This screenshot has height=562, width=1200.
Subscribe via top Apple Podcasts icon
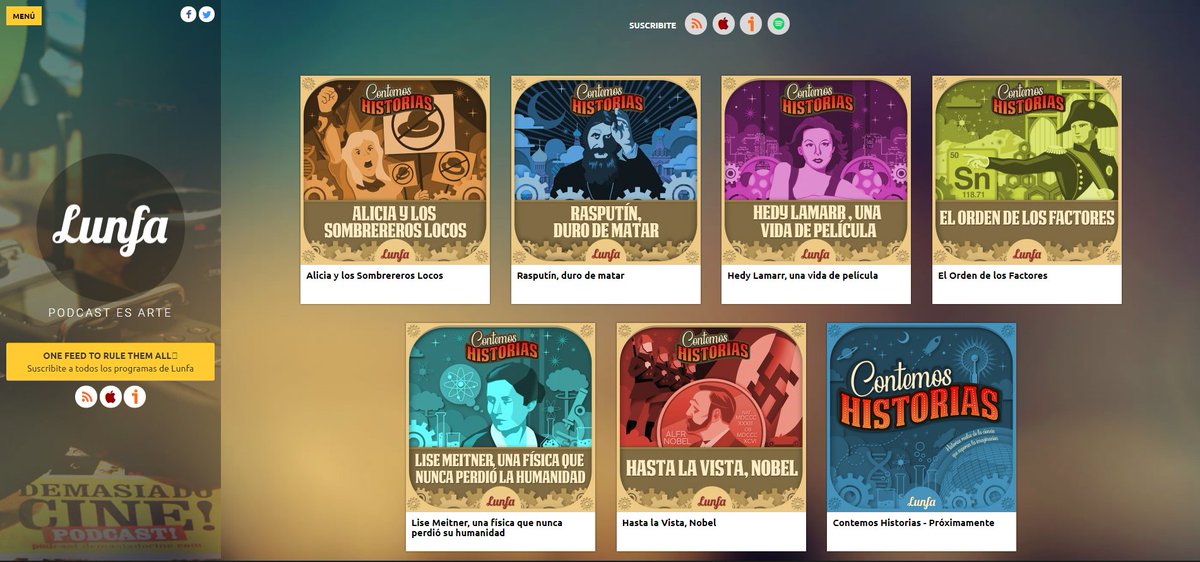tap(724, 24)
